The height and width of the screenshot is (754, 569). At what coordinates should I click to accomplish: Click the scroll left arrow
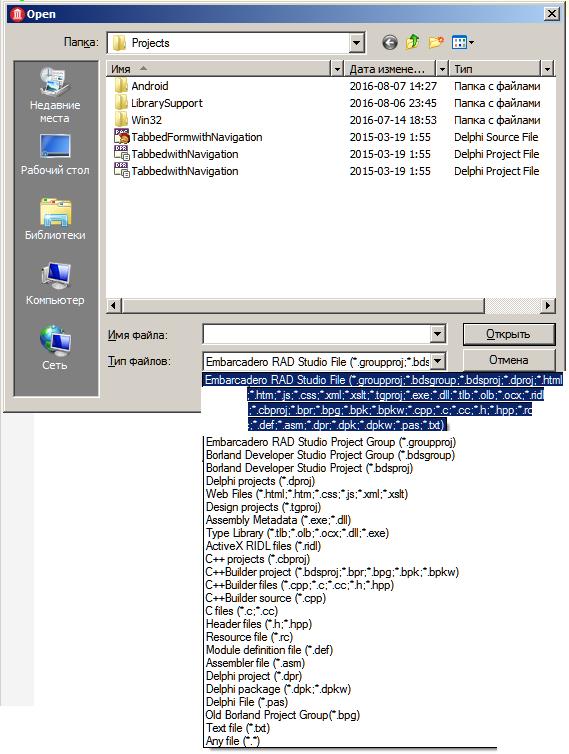(x=114, y=305)
